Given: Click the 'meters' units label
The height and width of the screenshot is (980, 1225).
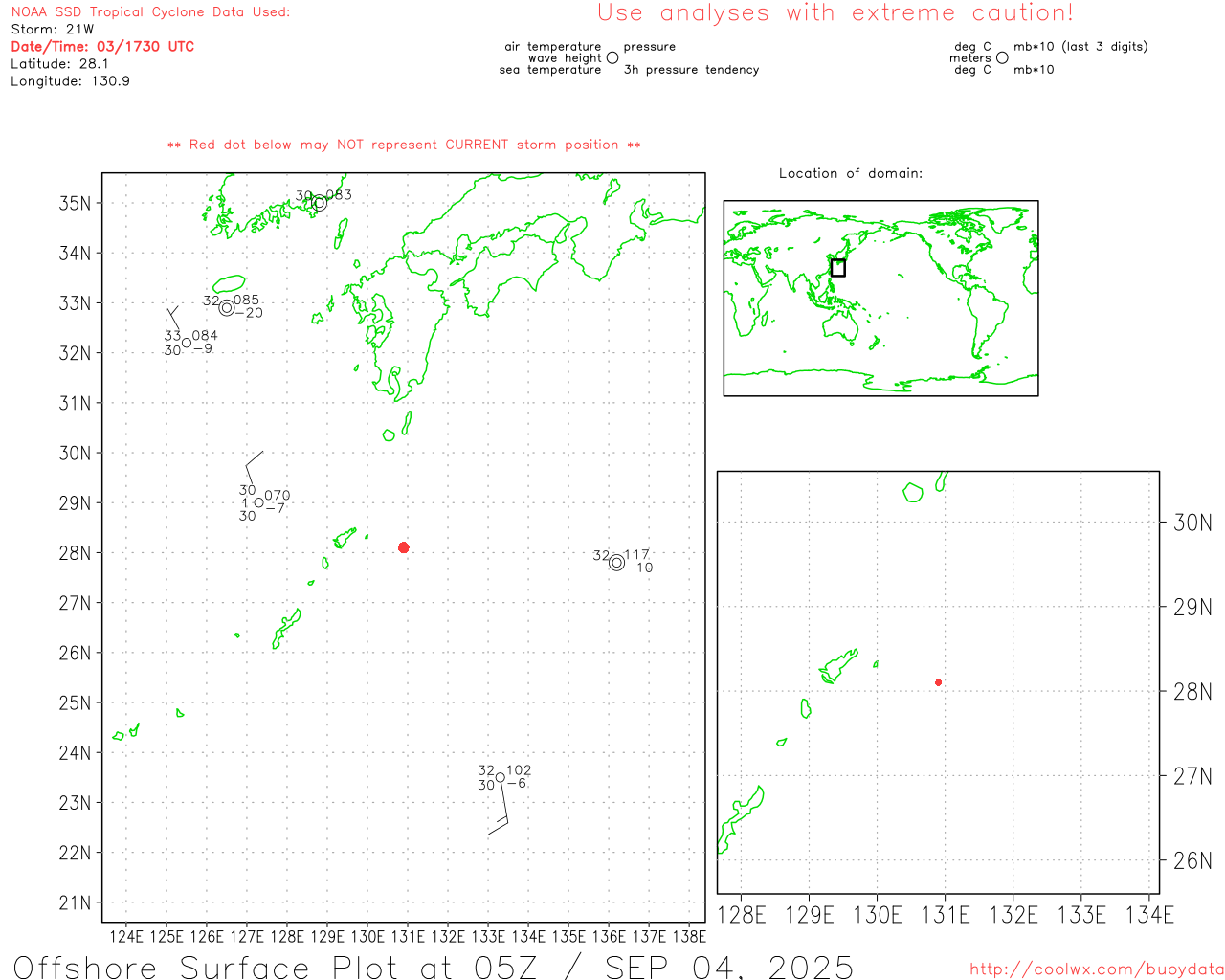Looking at the screenshot, I should tap(970, 57).
